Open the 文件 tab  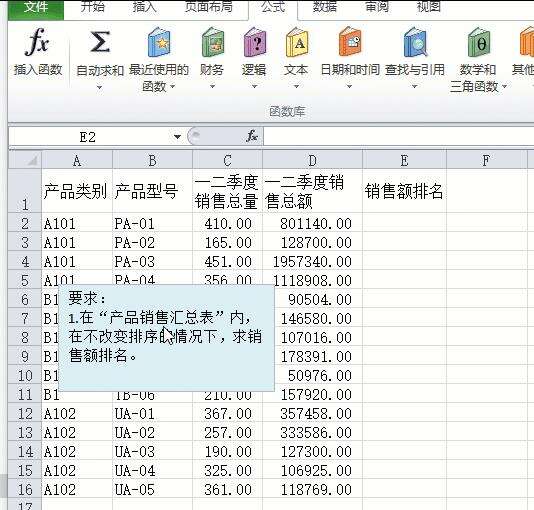35,8
